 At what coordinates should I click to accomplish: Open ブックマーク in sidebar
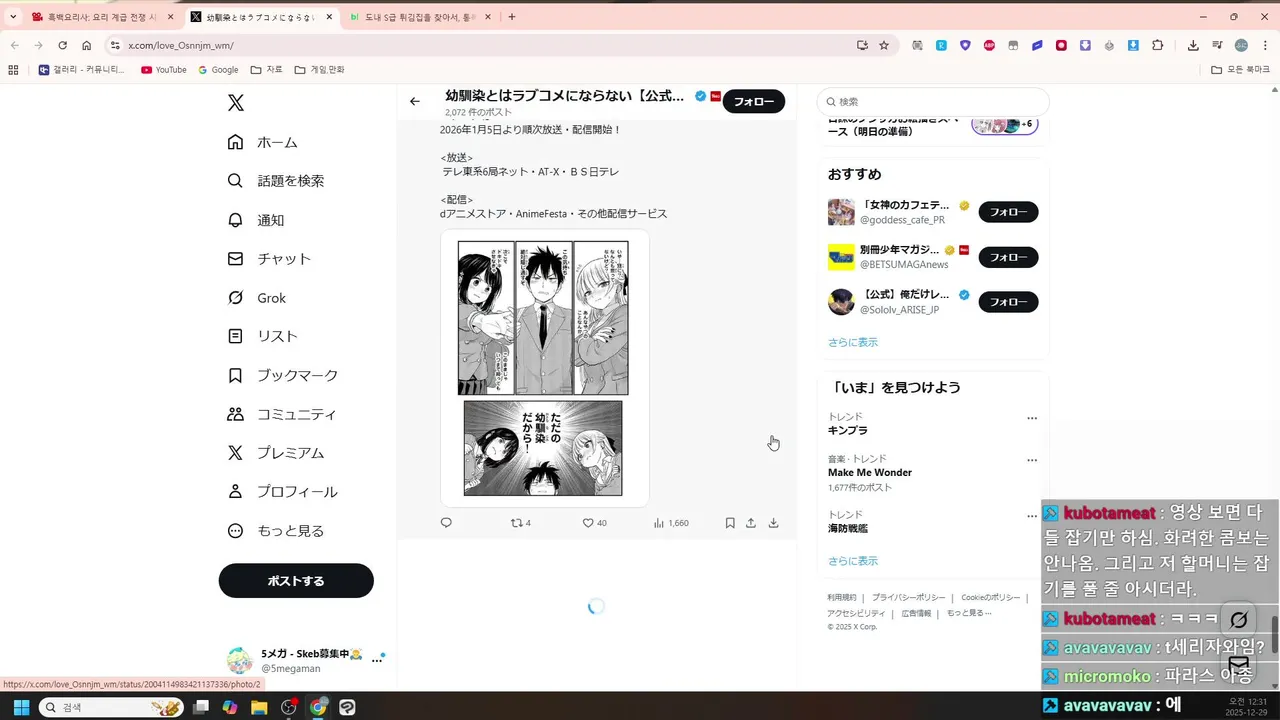284,376
